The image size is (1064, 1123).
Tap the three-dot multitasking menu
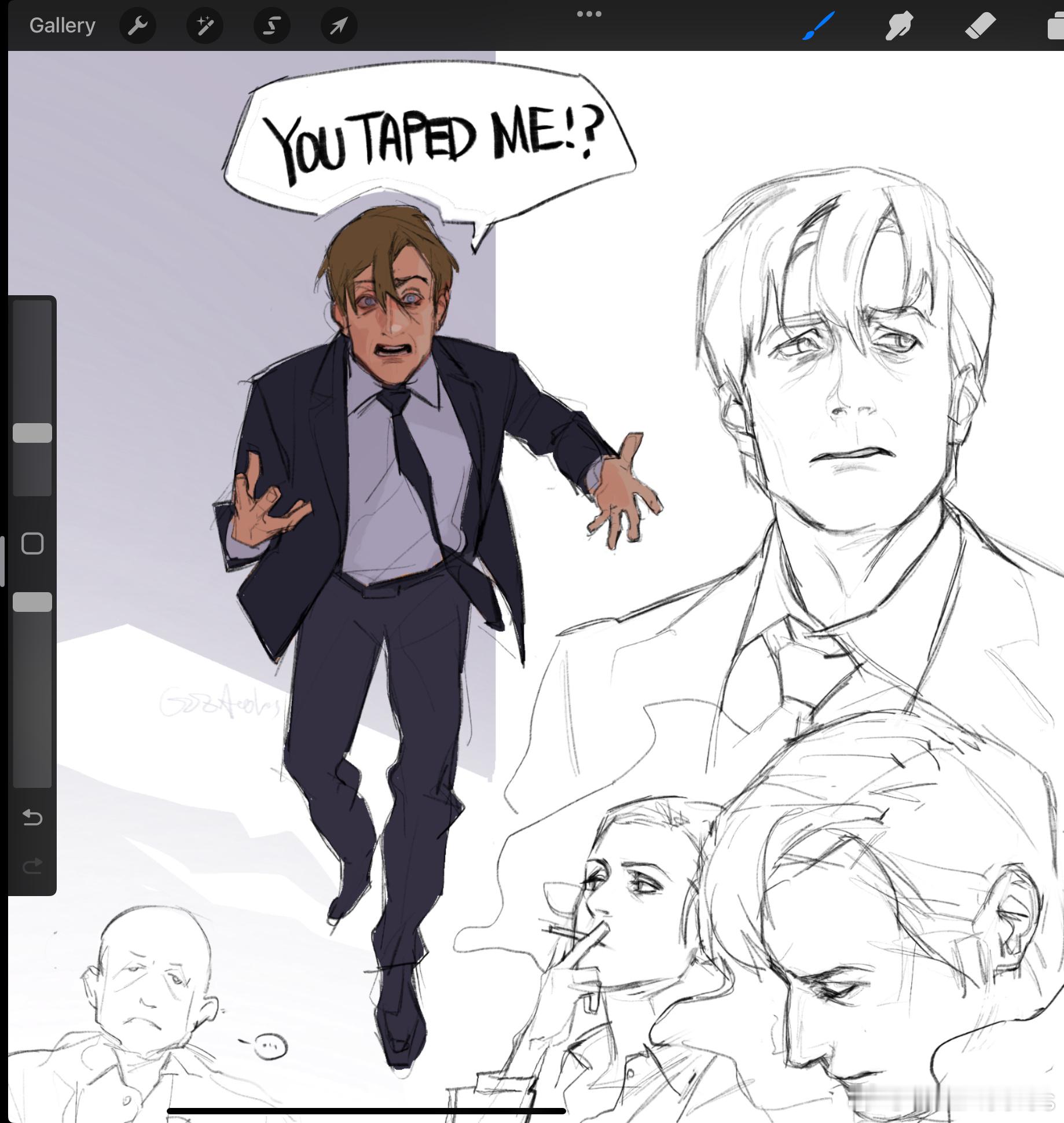coord(589,14)
